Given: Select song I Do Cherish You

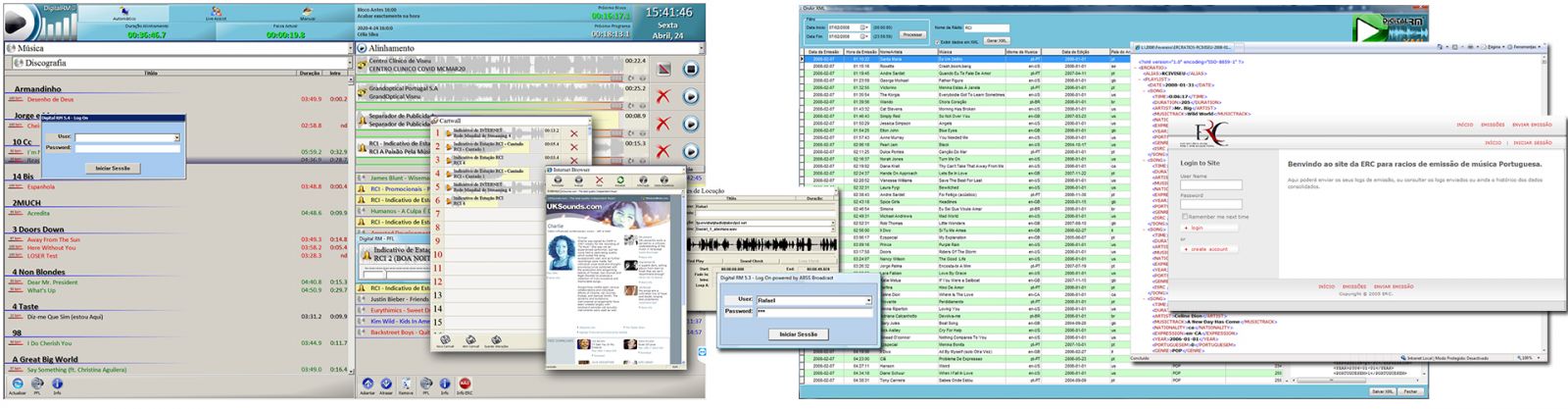Looking at the screenshot, I should tap(49, 343).
